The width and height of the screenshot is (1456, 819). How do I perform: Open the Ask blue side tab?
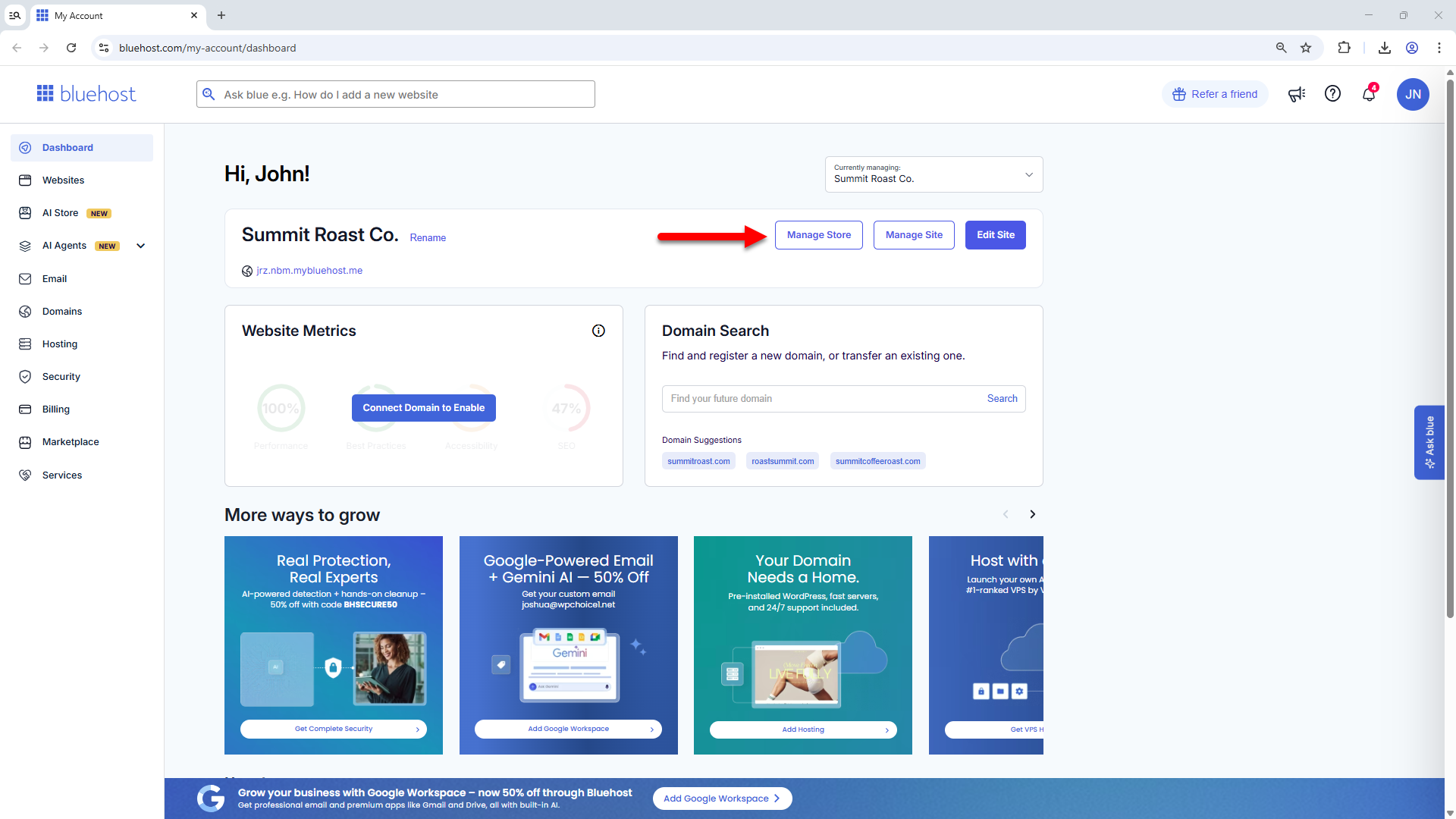tap(1429, 442)
